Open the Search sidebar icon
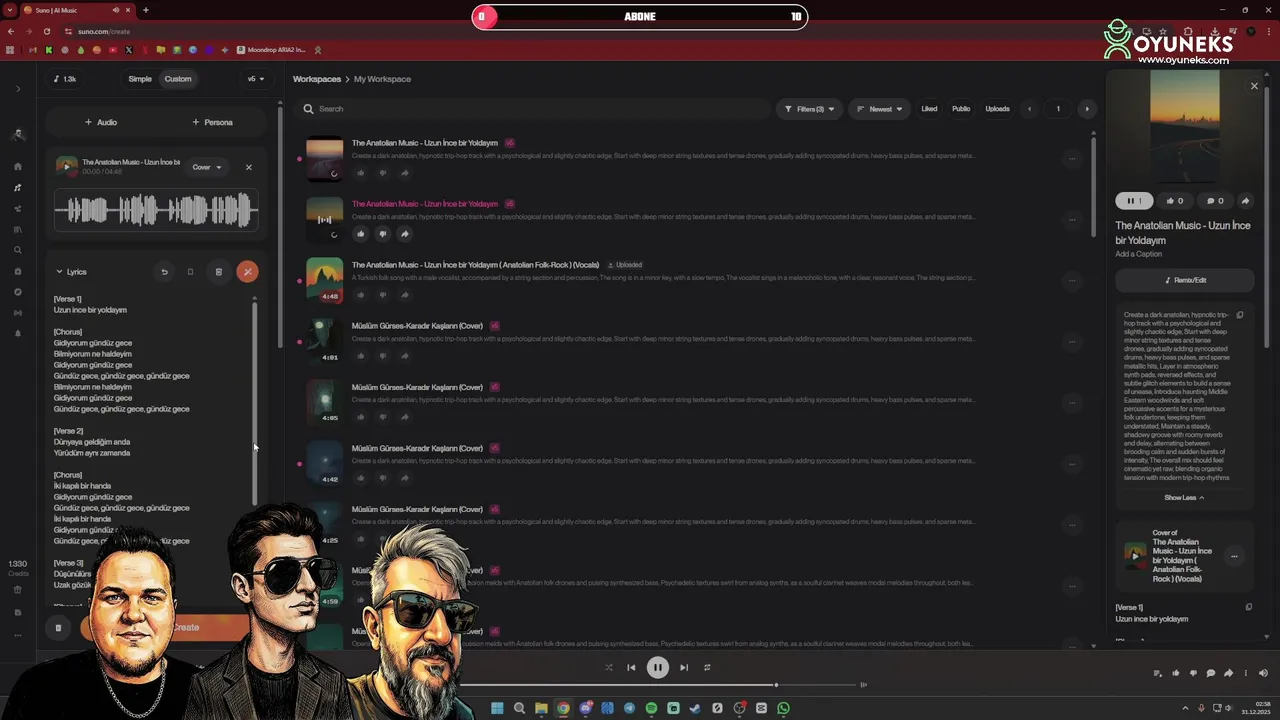The image size is (1280, 720). [18, 250]
